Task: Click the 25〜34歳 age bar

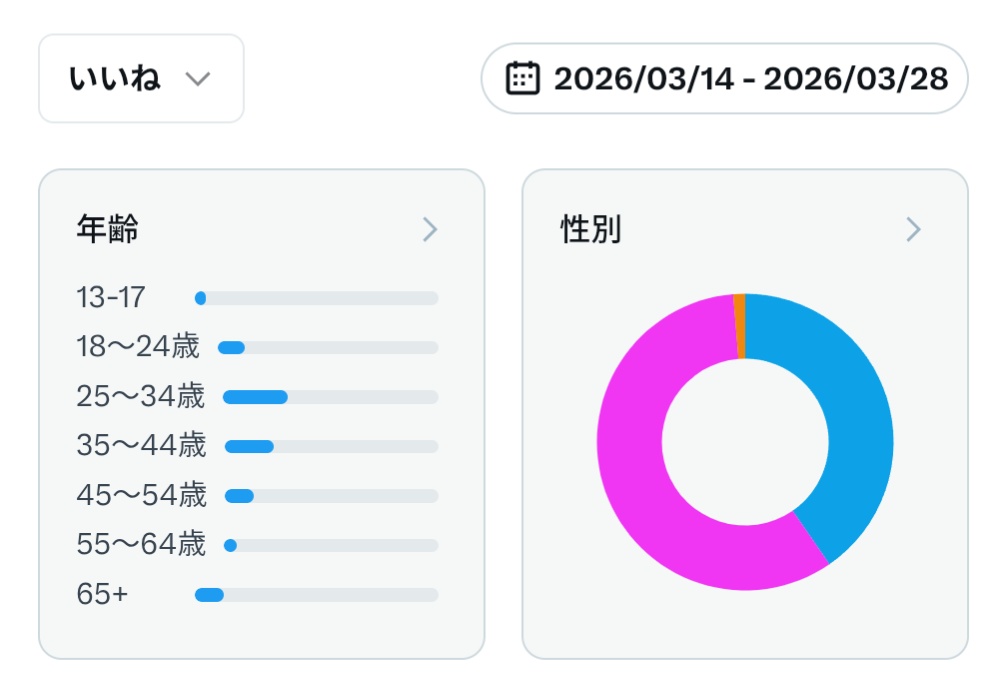Action: coord(330,398)
